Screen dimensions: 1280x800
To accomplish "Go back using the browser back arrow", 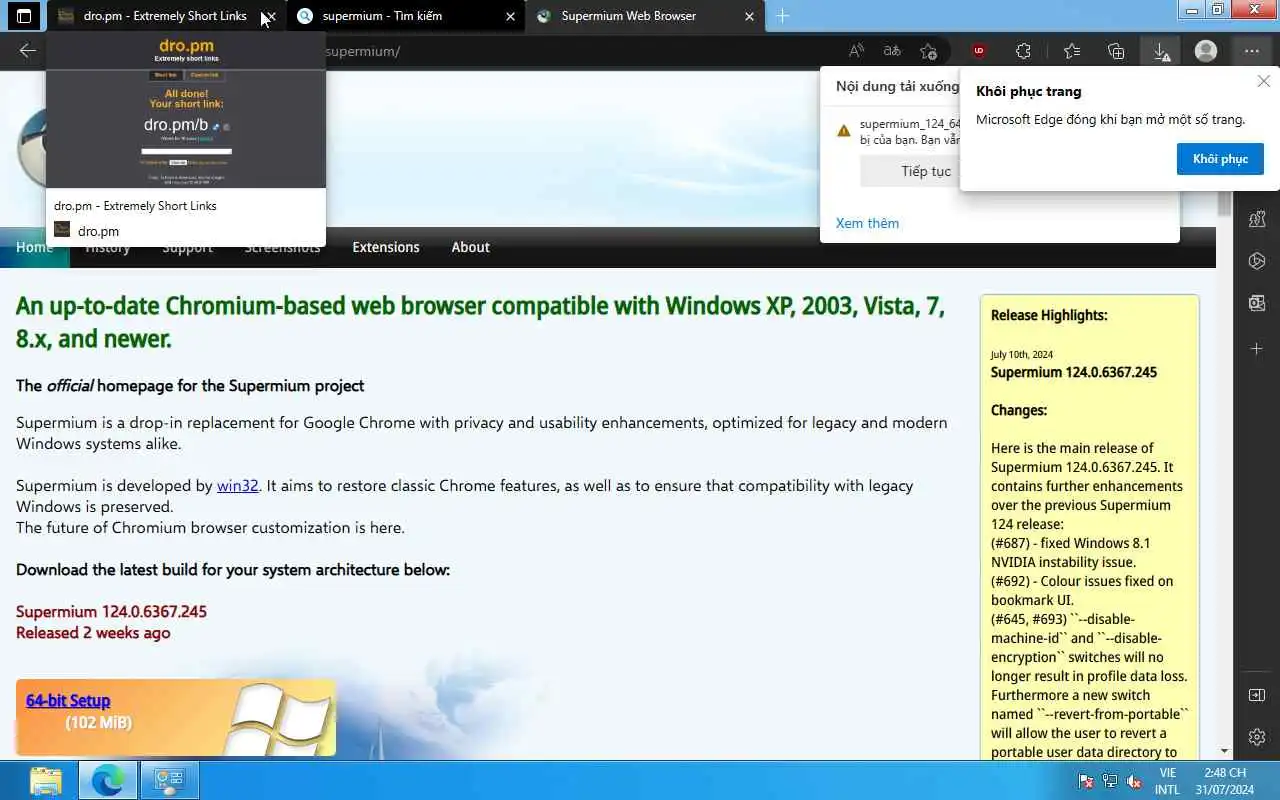I will point(27,51).
